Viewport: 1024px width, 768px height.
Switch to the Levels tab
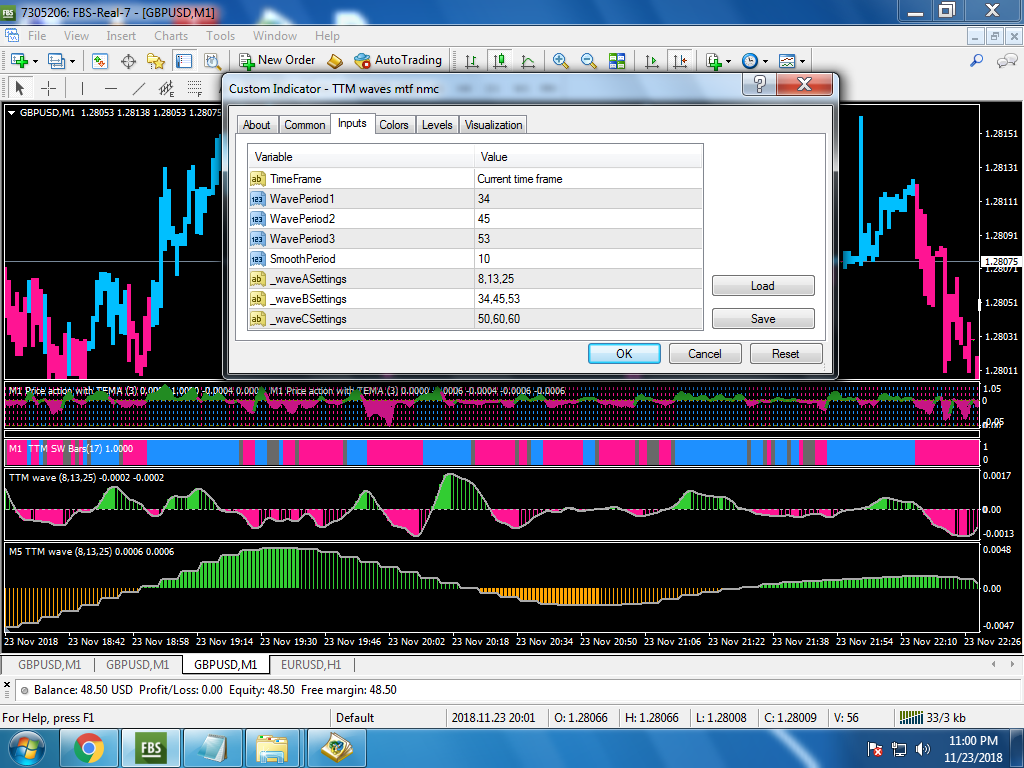437,125
